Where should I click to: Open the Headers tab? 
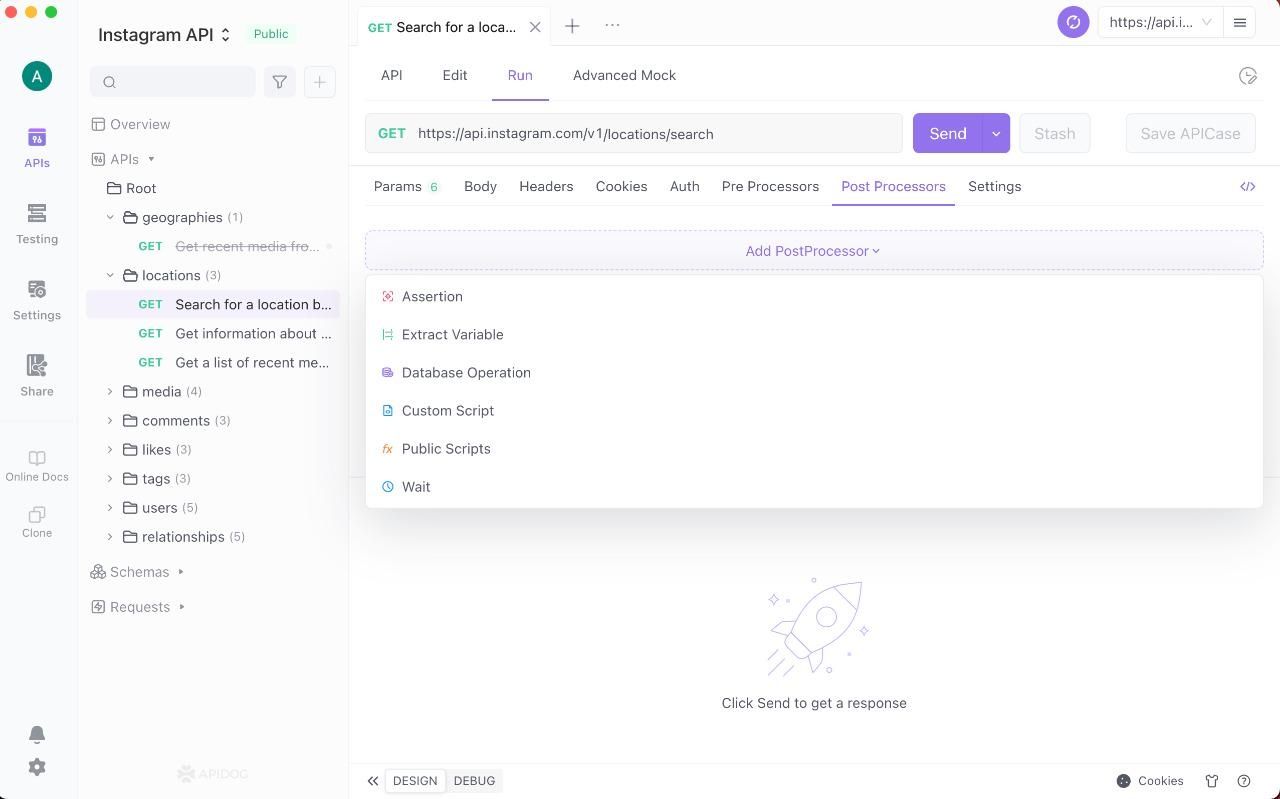pyautogui.click(x=546, y=187)
